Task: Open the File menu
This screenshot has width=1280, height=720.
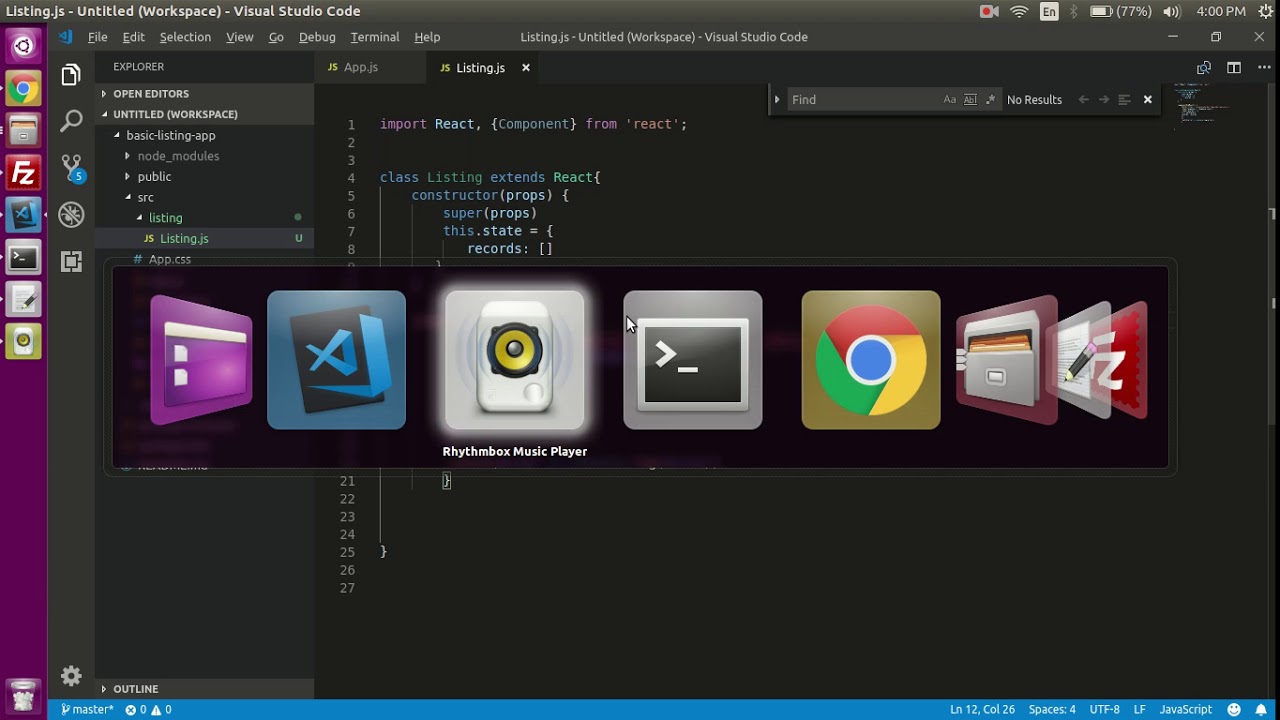Action: (97, 37)
